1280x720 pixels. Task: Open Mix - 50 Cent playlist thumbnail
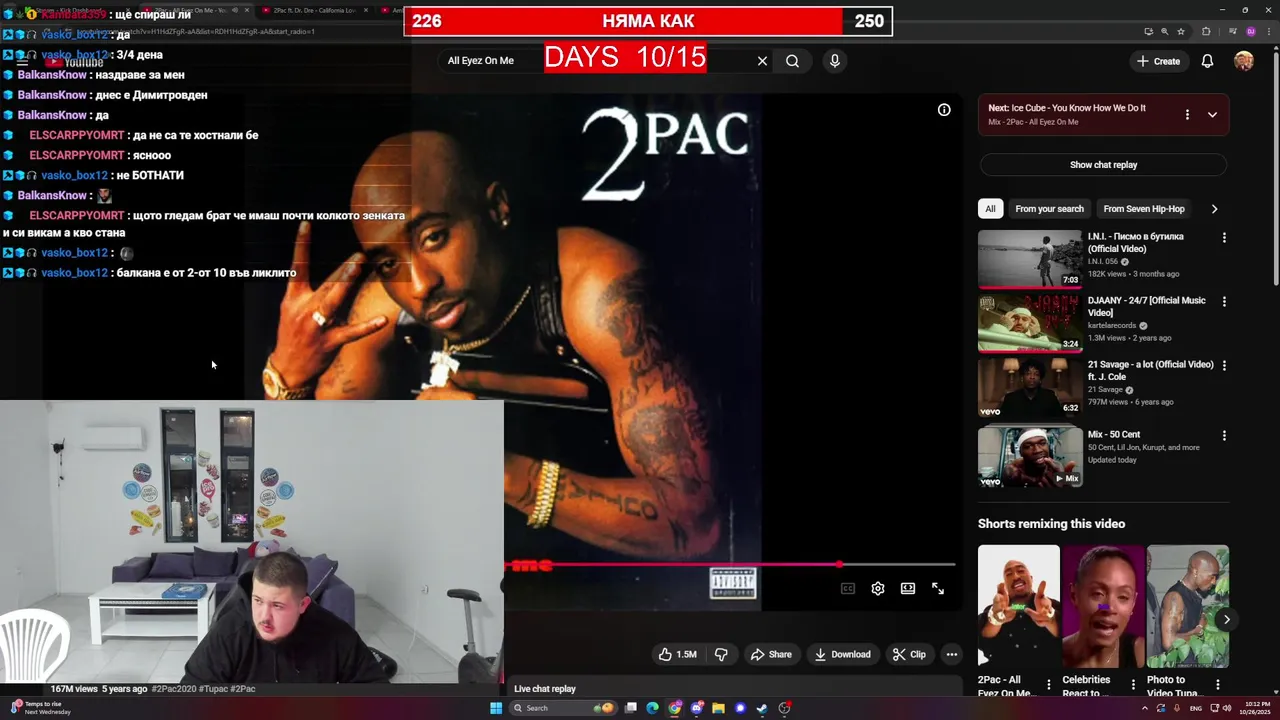pyautogui.click(x=1030, y=457)
